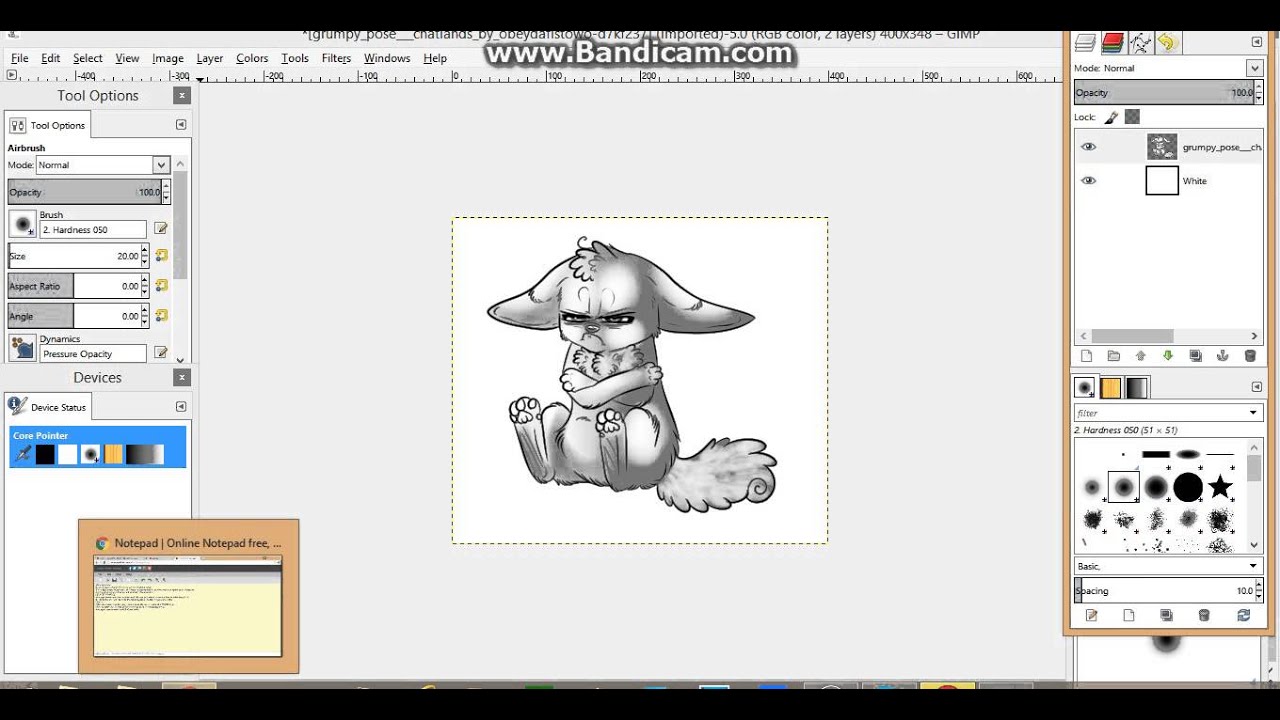Viewport: 1280px width, 720px height.
Task: Duplicate the selected brush
Action: click(x=1166, y=616)
